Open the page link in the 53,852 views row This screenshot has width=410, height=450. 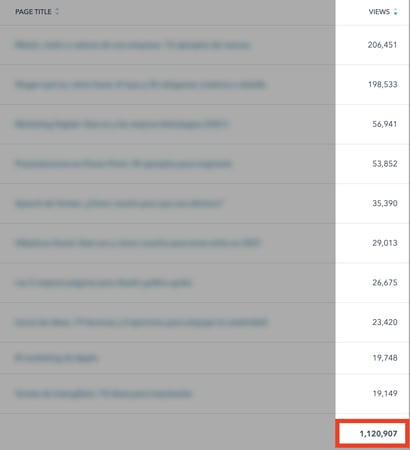tap(124, 164)
